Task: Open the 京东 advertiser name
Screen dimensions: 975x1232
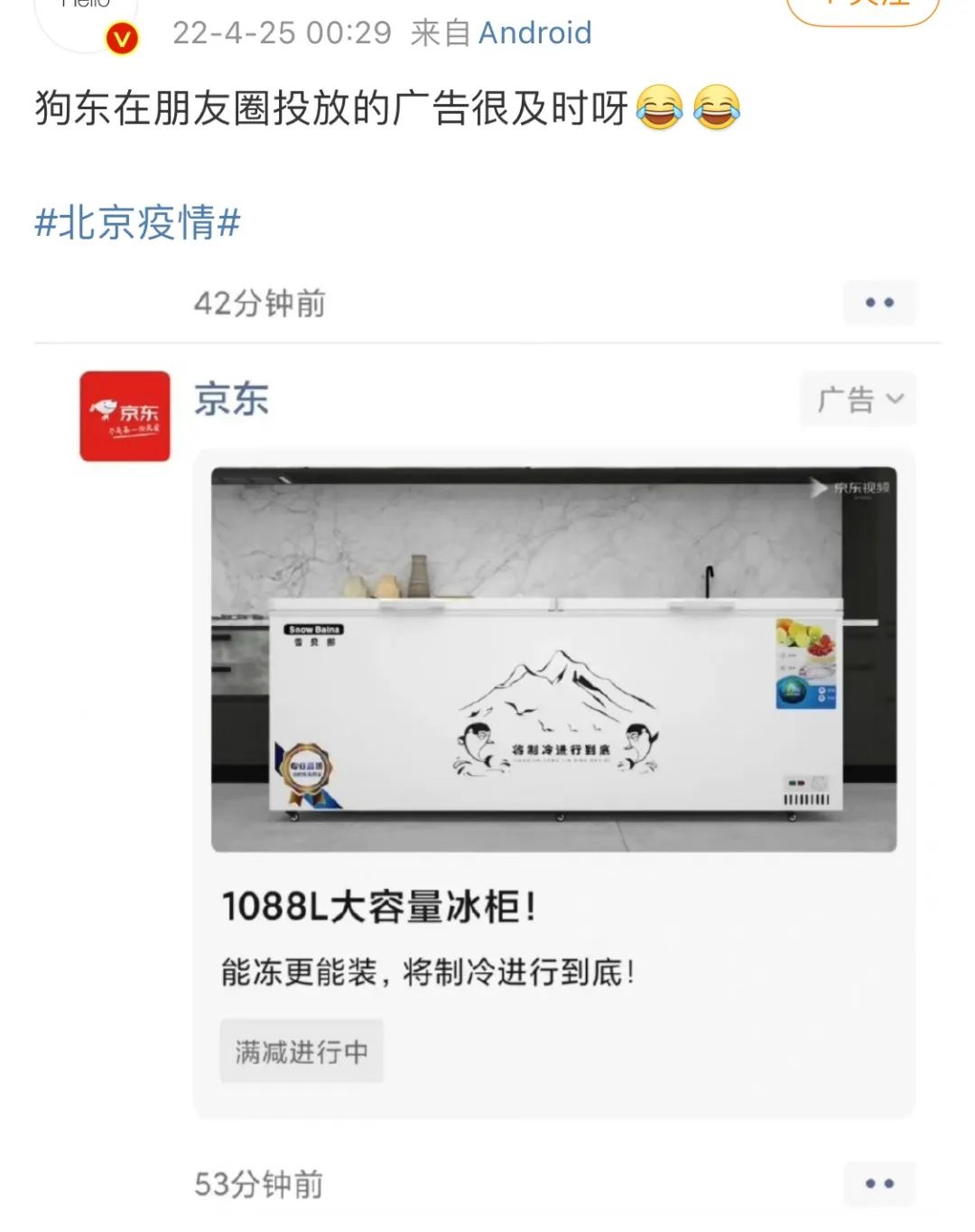Action: (232, 399)
